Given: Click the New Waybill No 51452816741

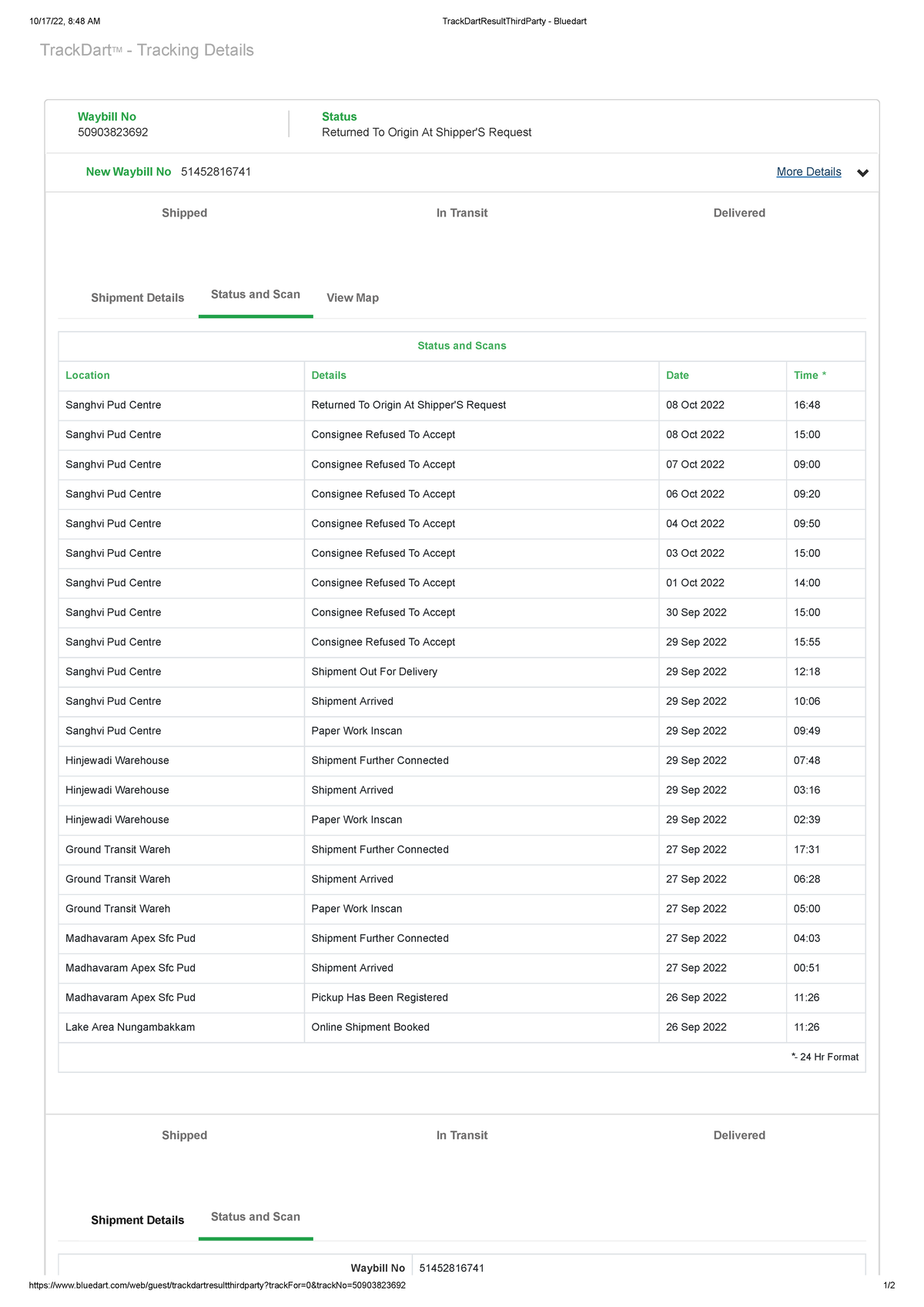Looking at the screenshot, I should click(x=216, y=172).
